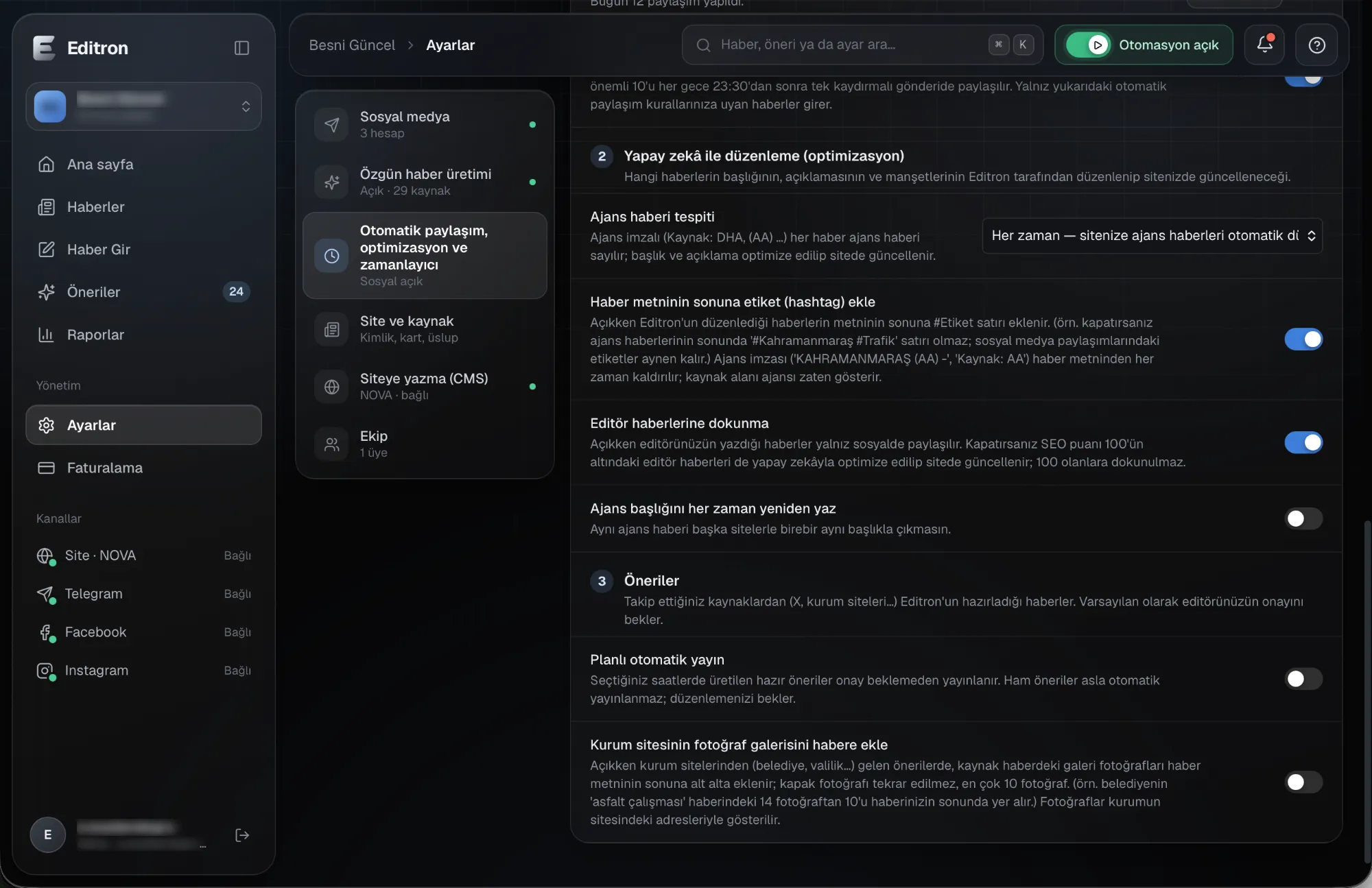Expand the workspace switcher at sidebar top
This screenshot has width=1372, height=888.
[143, 106]
